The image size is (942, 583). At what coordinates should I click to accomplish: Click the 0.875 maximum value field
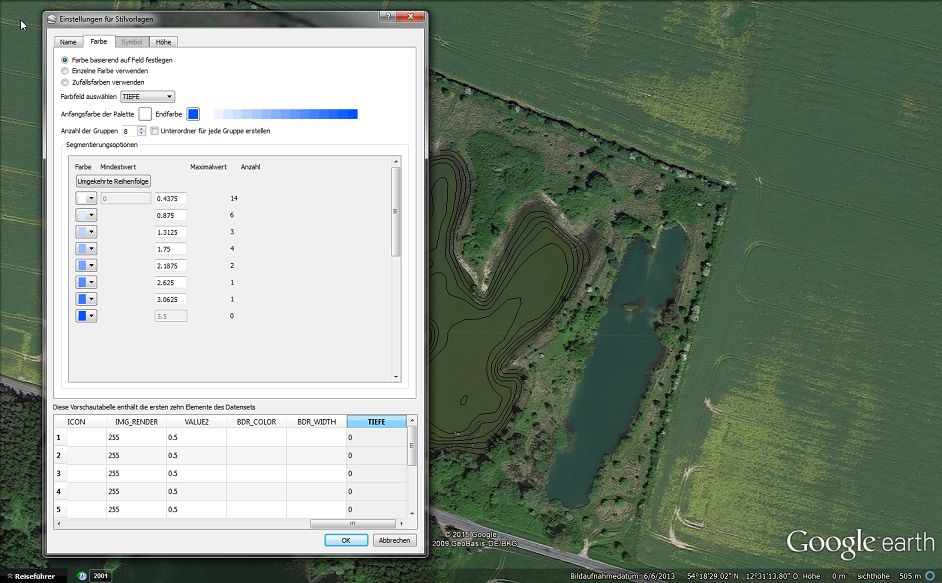(x=171, y=215)
